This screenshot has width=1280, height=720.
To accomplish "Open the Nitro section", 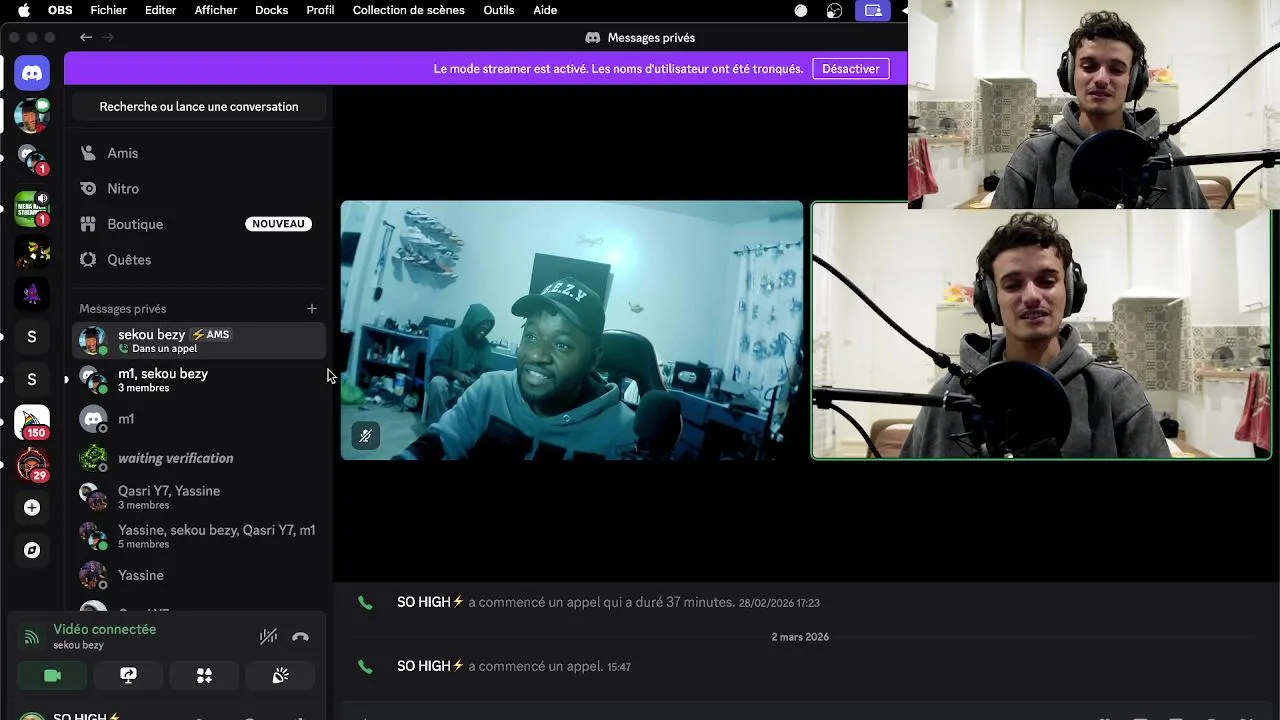I will click(x=199, y=188).
